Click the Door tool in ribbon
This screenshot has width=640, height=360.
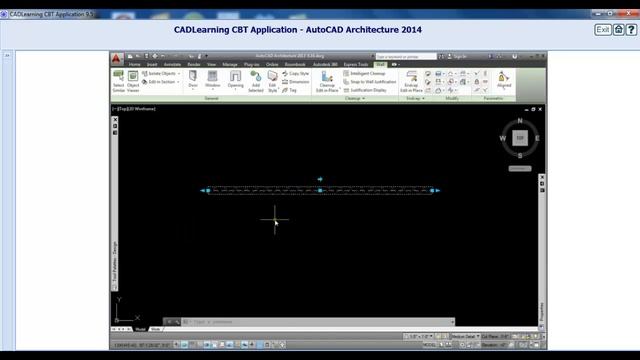(193, 79)
